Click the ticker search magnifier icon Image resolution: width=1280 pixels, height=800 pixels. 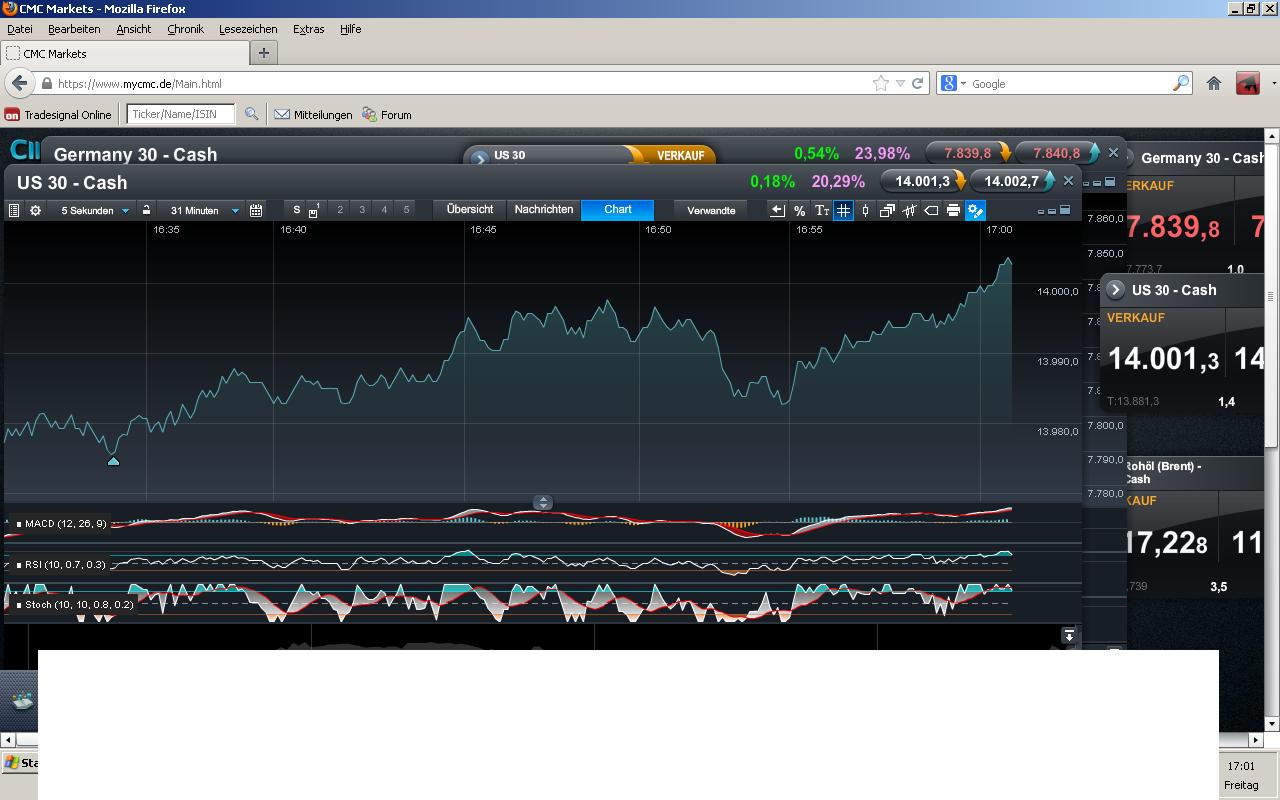pyautogui.click(x=251, y=115)
